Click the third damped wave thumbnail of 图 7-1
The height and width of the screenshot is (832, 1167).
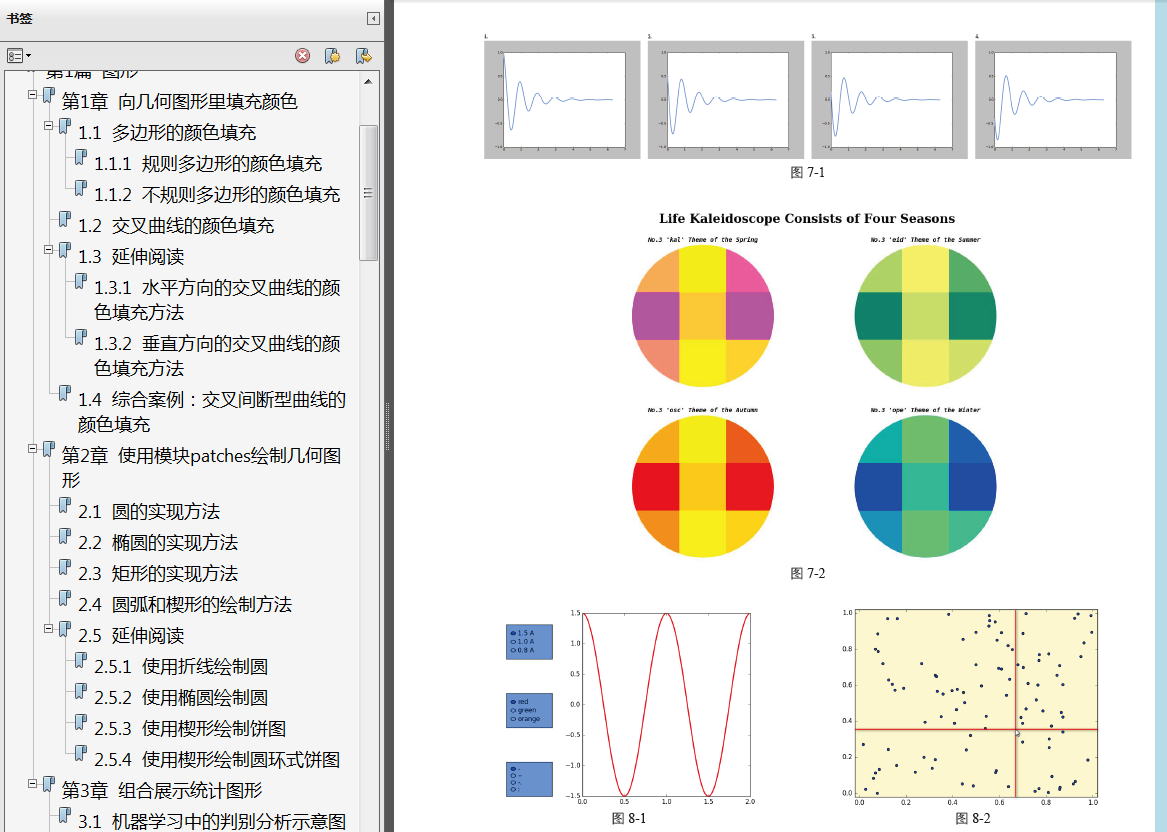point(889,100)
